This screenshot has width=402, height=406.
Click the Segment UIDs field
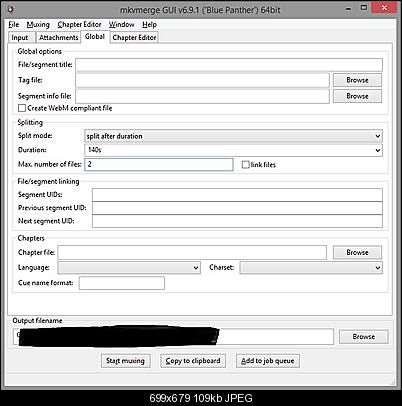point(237,195)
